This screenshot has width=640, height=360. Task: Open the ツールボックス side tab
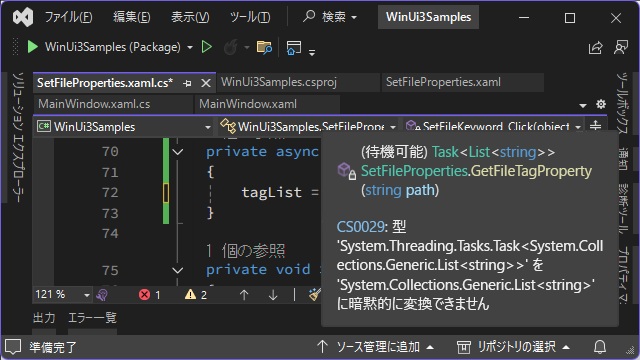pyautogui.click(x=622, y=103)
